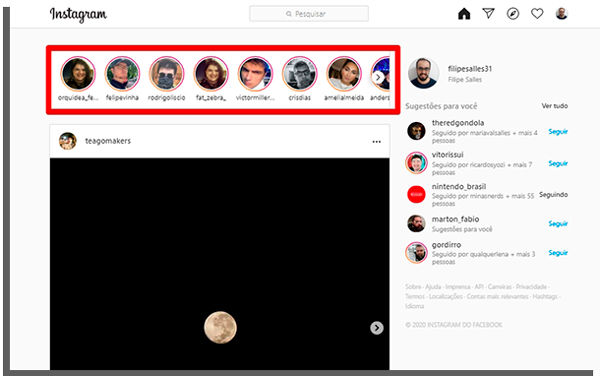Open theredgondola username
The width and height of the screenshot is (600, 376).
tap(458, 123)
